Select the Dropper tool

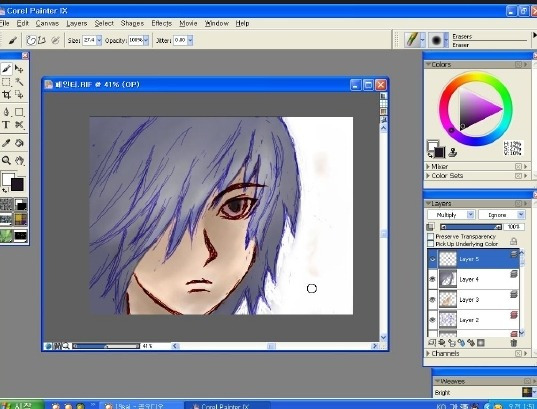[x=6, y=143]
